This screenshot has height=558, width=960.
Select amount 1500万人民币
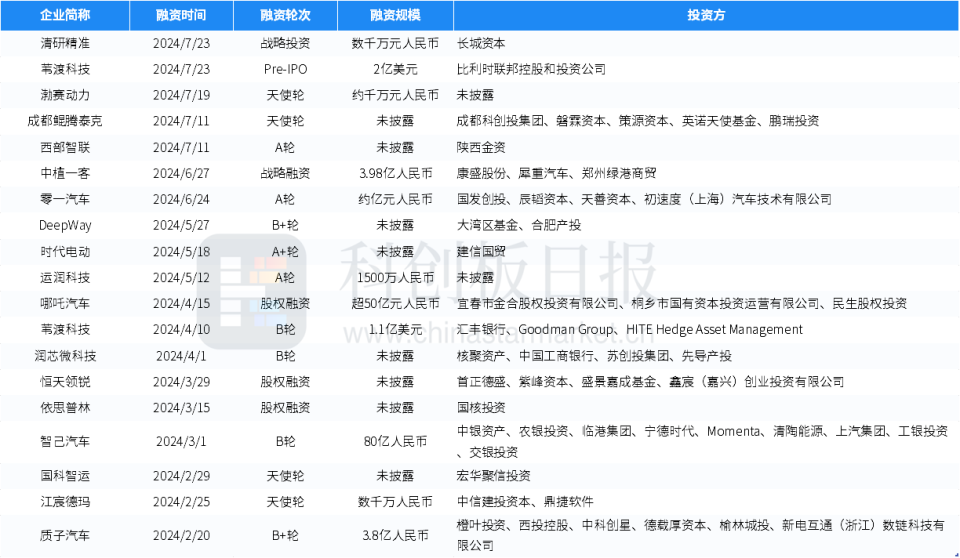396,277
